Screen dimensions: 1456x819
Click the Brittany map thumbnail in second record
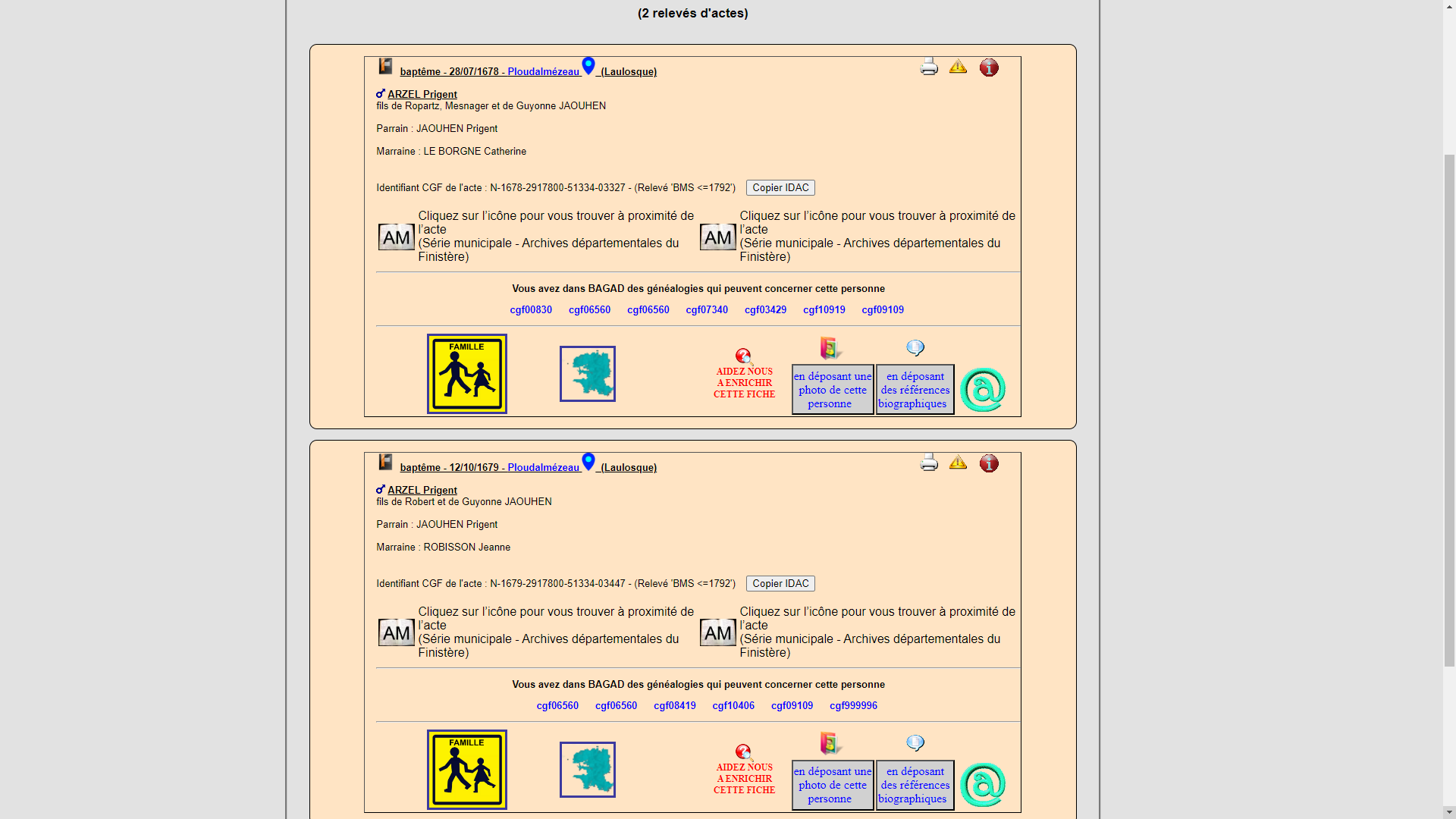588,770
